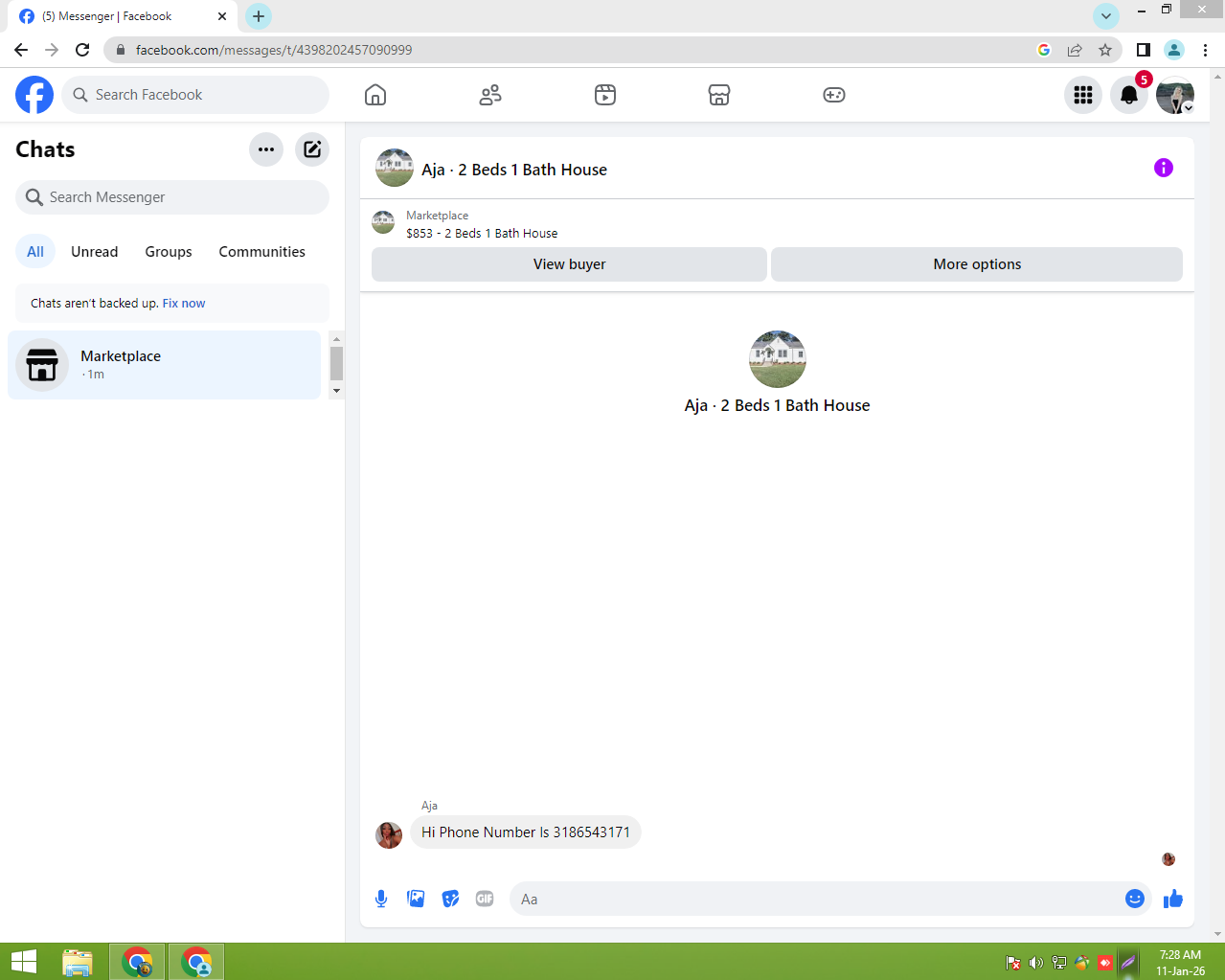The width and height of the screenshot is (1225, 980).
Task: Select the All chats tab
Action: click(35, 252)
